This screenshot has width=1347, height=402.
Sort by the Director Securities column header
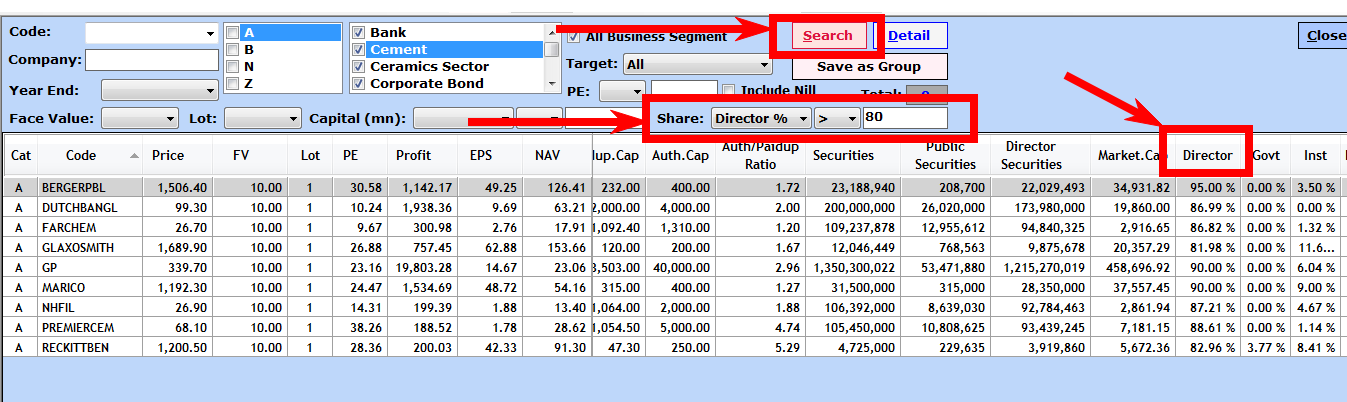pyautogui.click(x=1040, y=156)
